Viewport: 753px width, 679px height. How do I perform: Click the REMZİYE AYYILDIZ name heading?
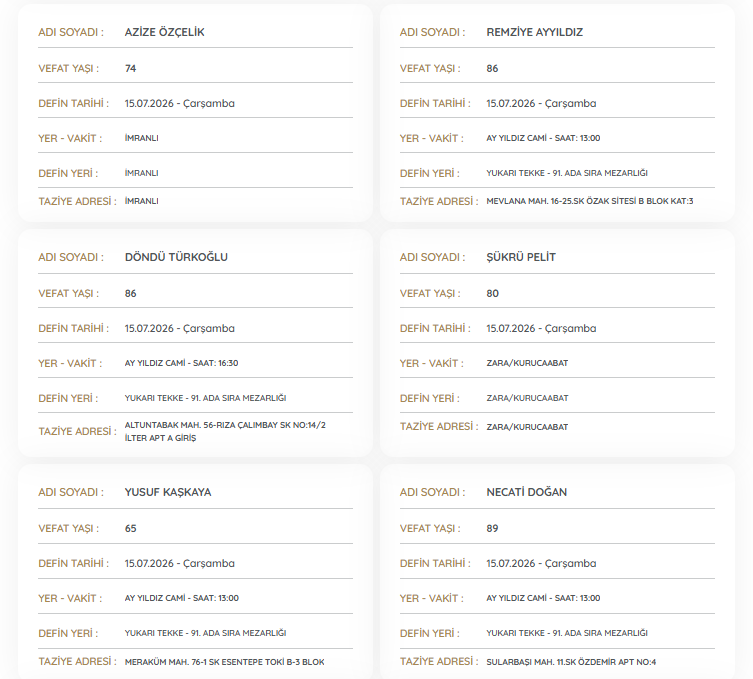coord(534,32)
